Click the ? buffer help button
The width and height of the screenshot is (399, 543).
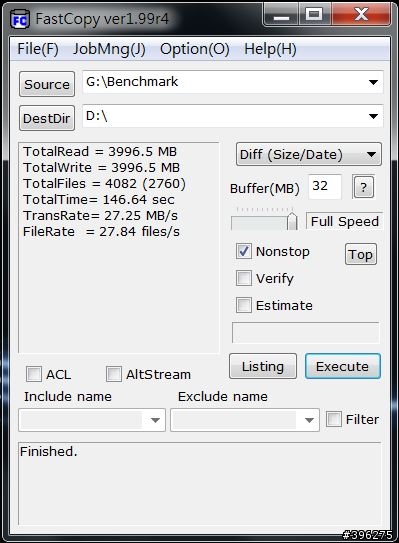[x=363, y=187]
